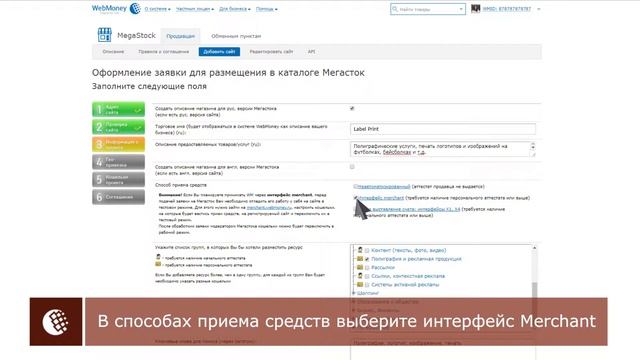Open step 5 Кошельки проекта
This screenshot has height=360, width=640.
118,180
